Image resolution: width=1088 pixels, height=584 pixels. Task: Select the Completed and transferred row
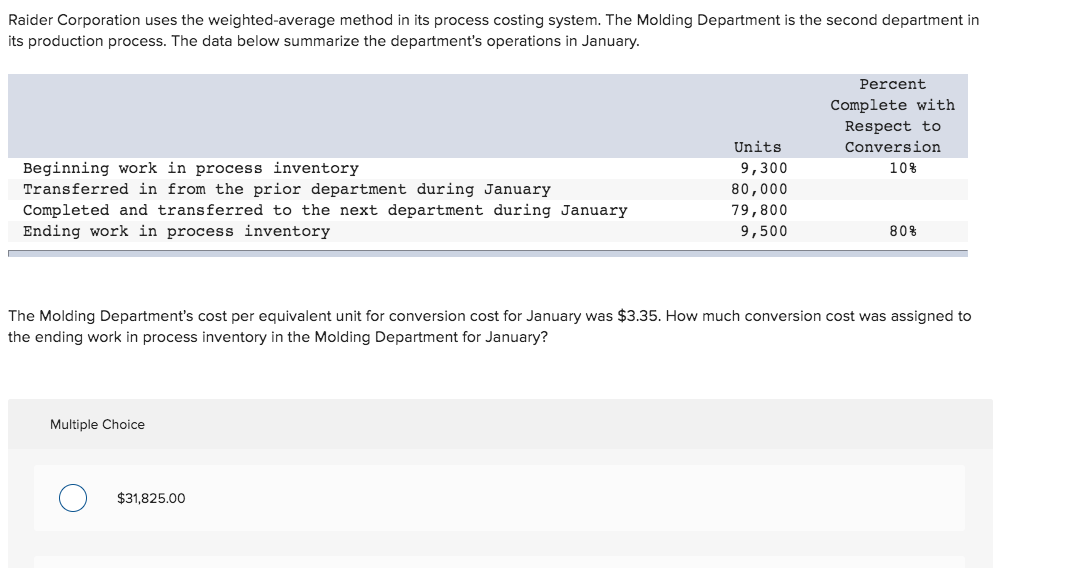[325, 209]
